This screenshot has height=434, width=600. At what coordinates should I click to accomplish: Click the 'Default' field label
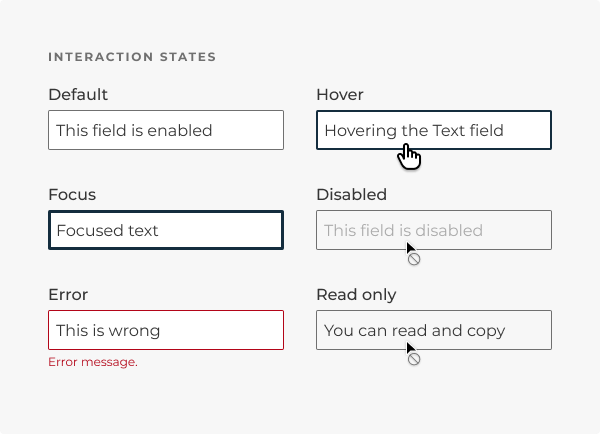coord(78,95)
